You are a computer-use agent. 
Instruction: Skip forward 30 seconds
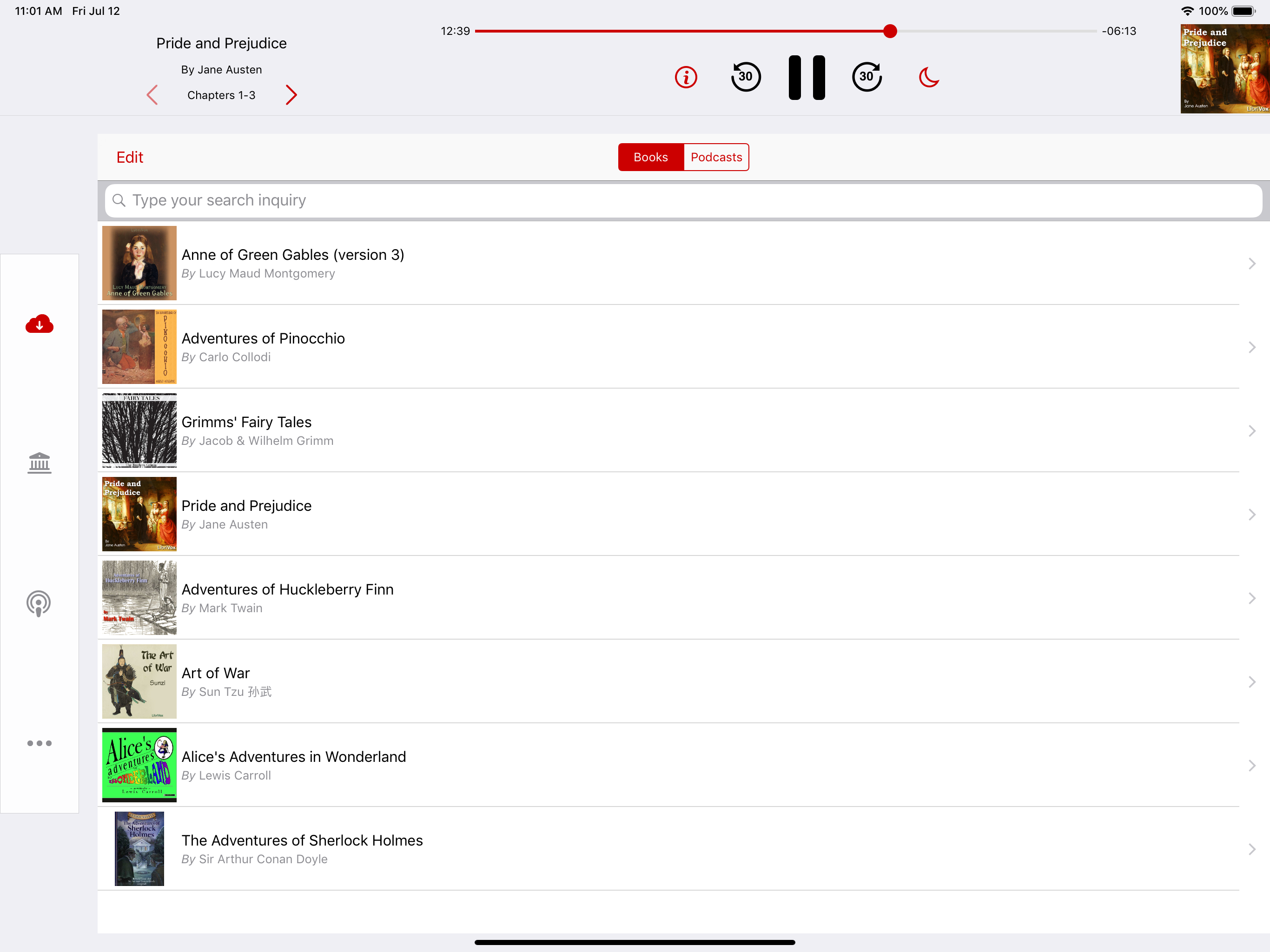click(867, 77)
